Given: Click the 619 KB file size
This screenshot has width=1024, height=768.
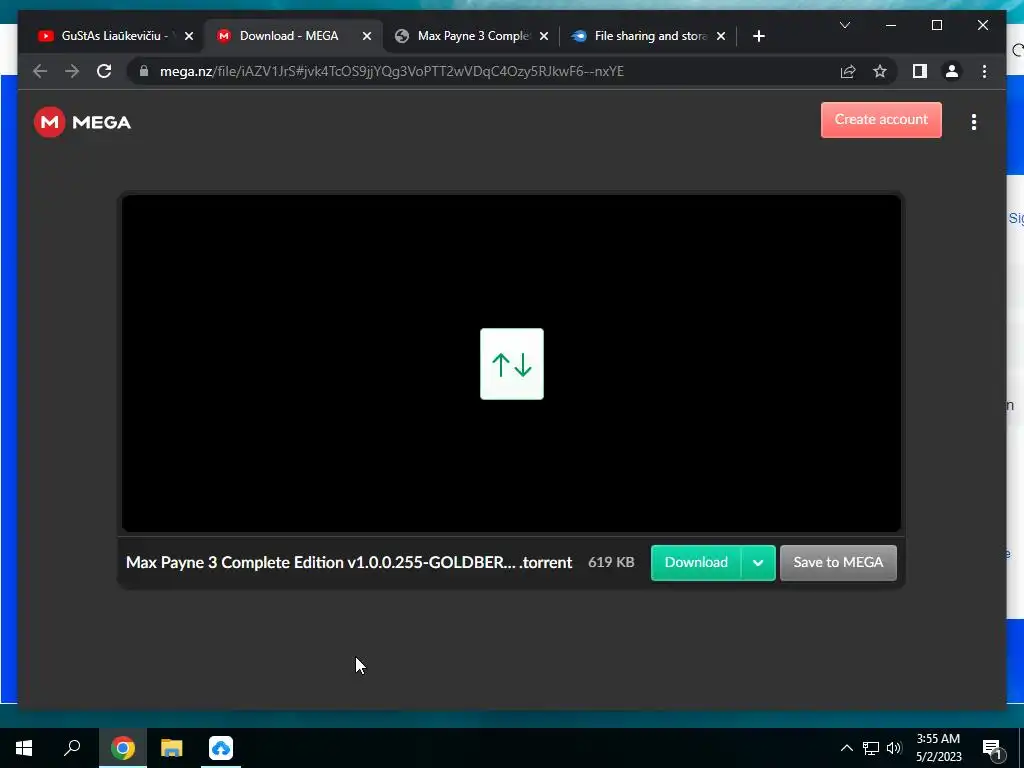Looking at the screenshot, I should pos(611,562).
